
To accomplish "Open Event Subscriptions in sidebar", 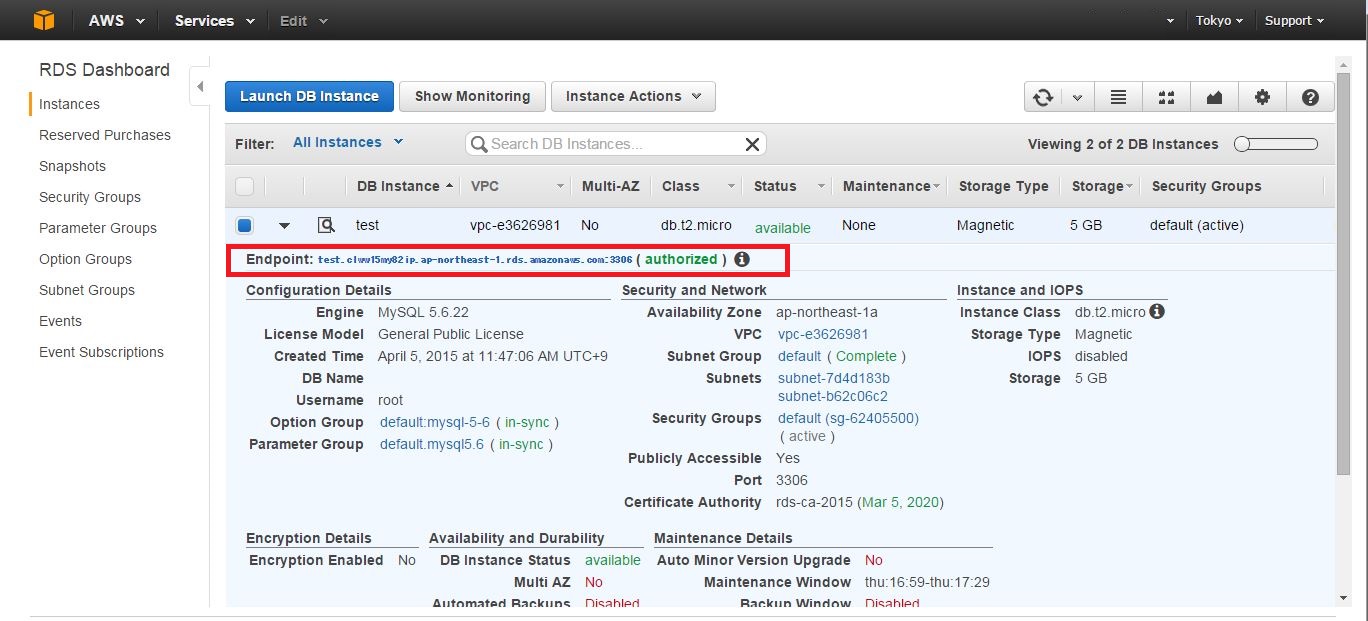I will point(101,352).
